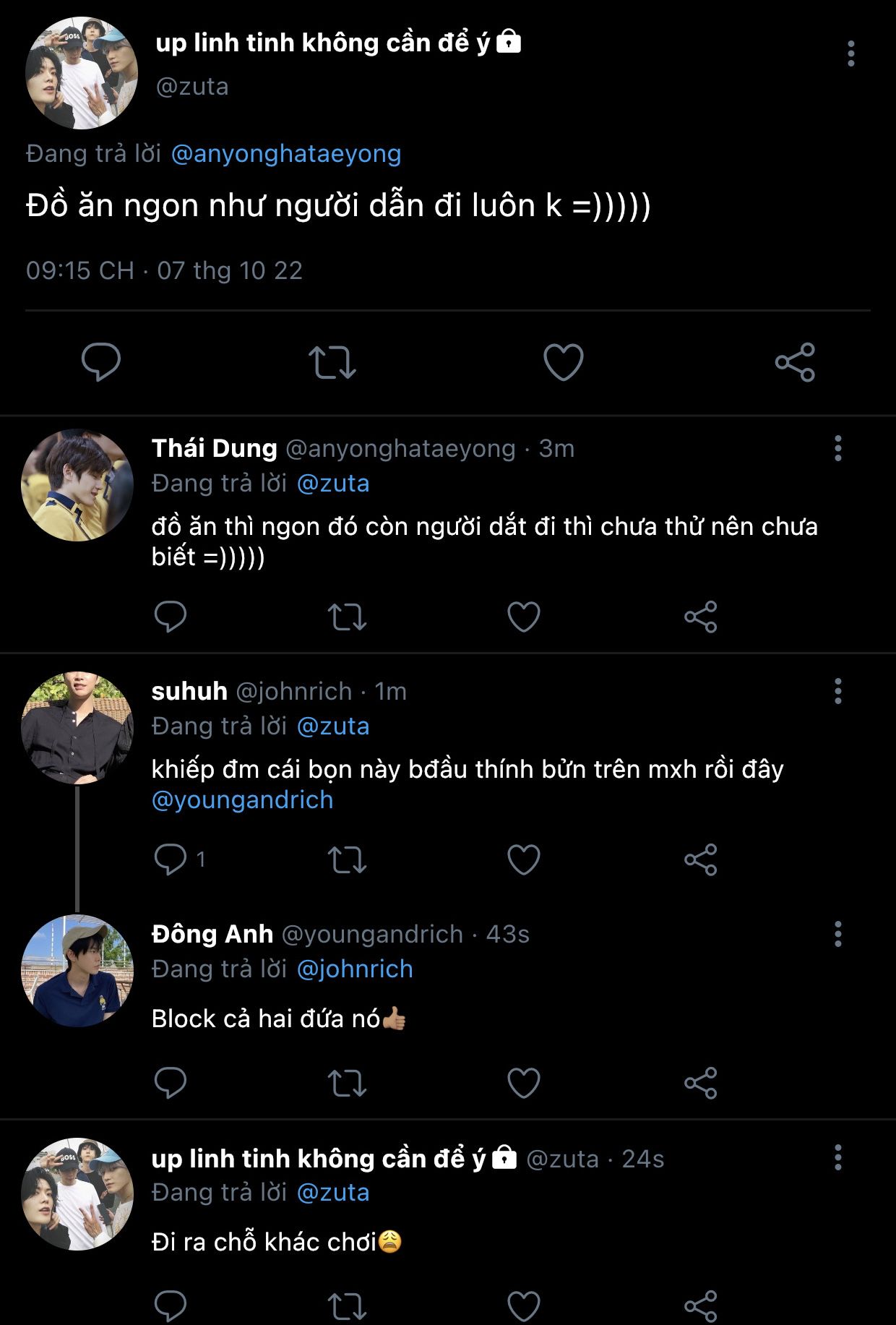Image resolution: width=896 pixels, height=1325 pixels.
Task: Open more options on Đông Anh's reply
Action: 838,934
